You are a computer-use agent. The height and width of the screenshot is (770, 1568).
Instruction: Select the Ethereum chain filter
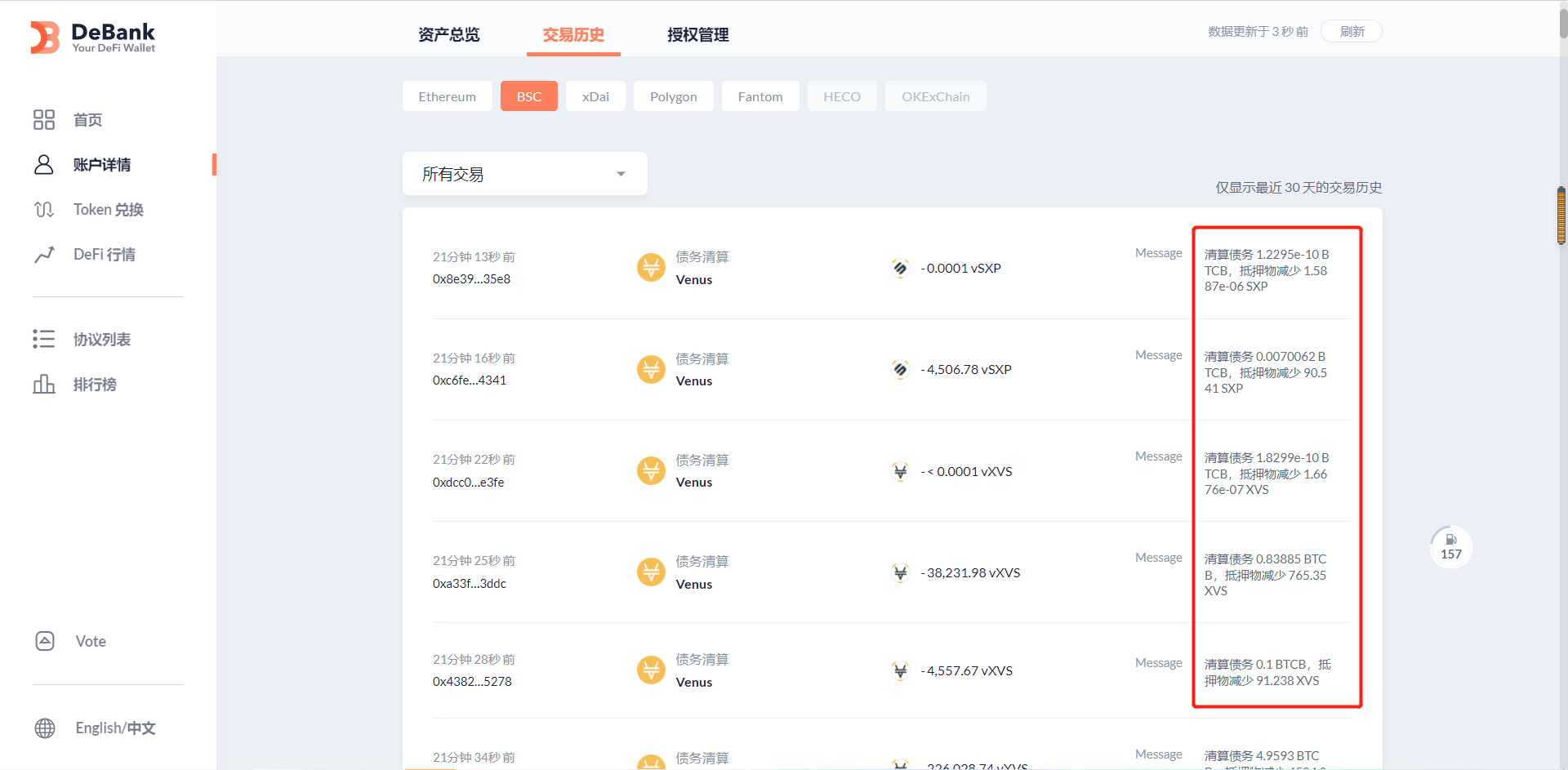447,96
